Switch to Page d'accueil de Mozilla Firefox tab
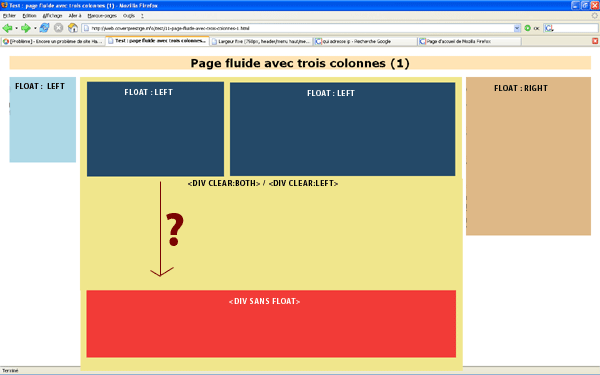Screen dimensions: 600x375 [x=470, y=41]
